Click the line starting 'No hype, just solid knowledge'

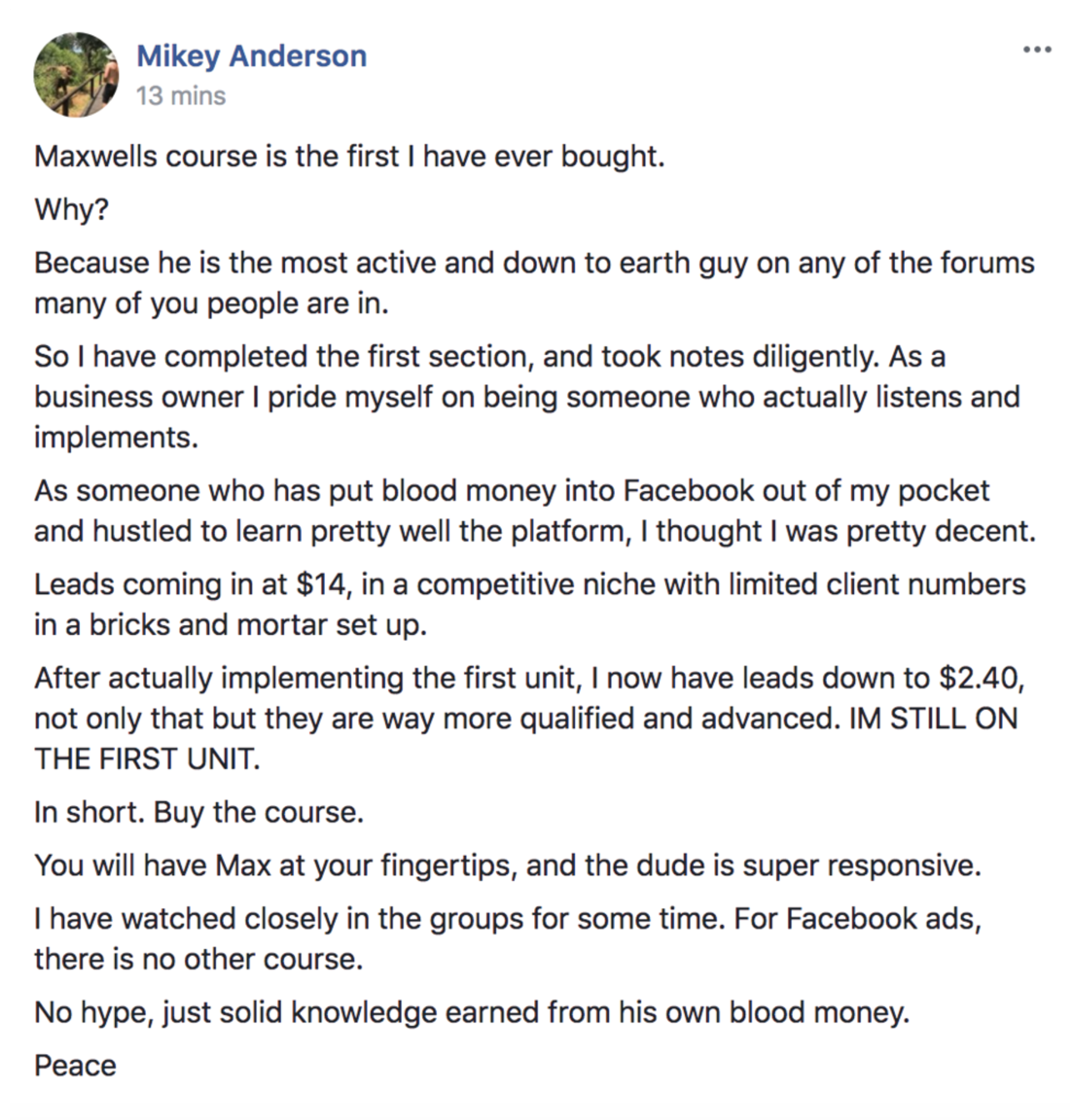(472, 1013)
